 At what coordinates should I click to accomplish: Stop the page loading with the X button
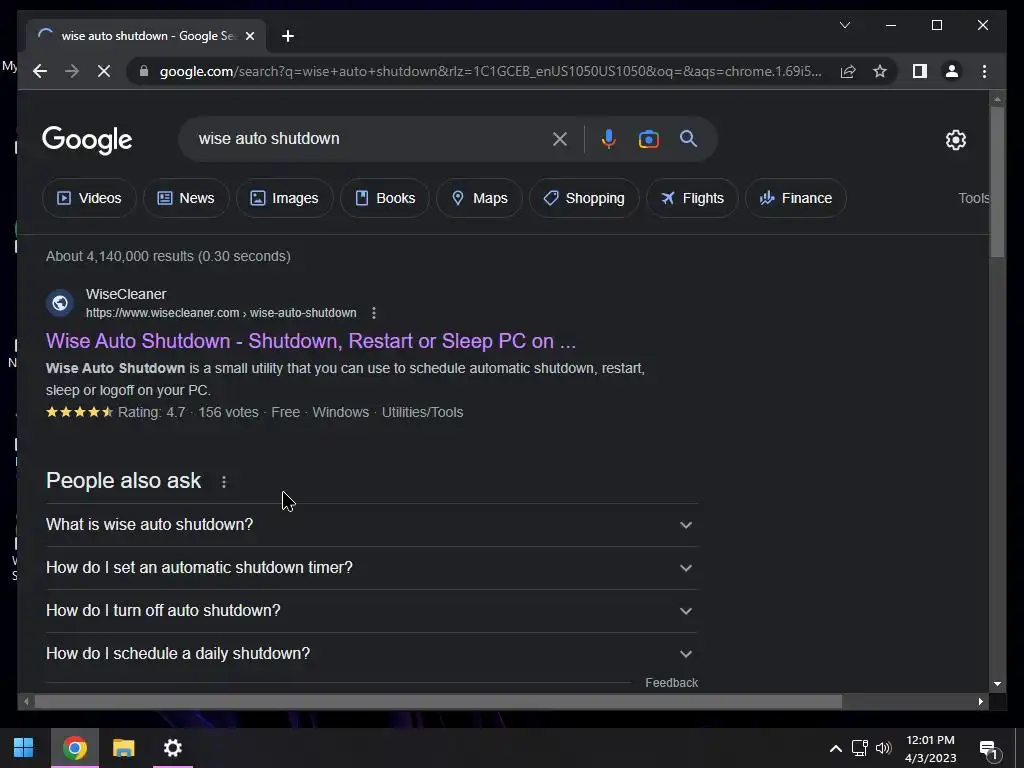pos(104,71)
